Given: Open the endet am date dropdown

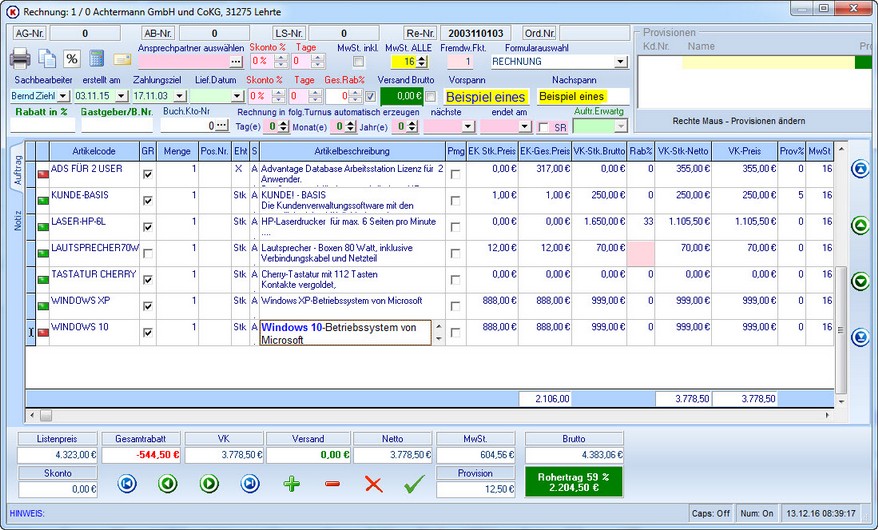Looking at the screenshot, I should (525, 126).
